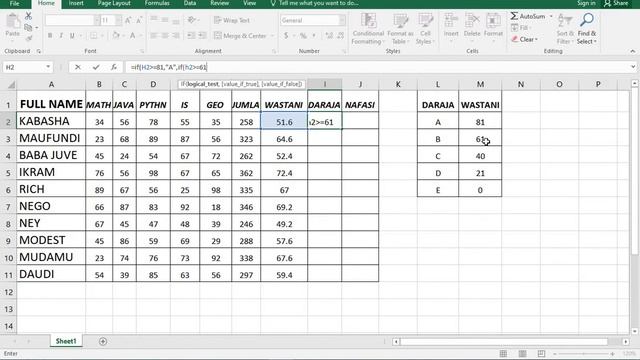The image size is (640, 360).
Task: Add a new sheet with plus icon
Action: pyautogui.click(x=103, y=341)
